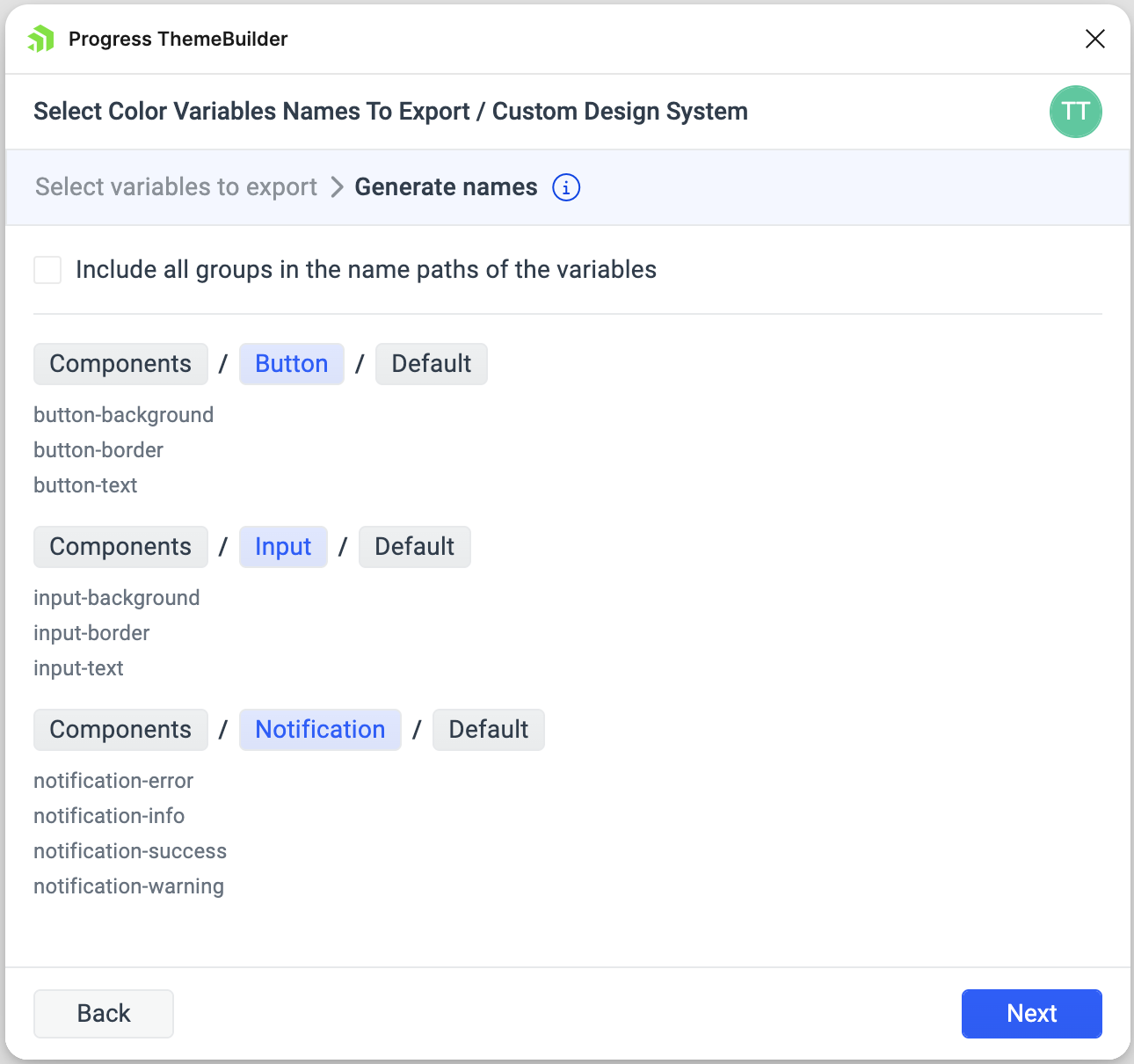Toggle Default chip in the Input path
The width and height of the screenshot is (1134, 1064).
[414, 547]
